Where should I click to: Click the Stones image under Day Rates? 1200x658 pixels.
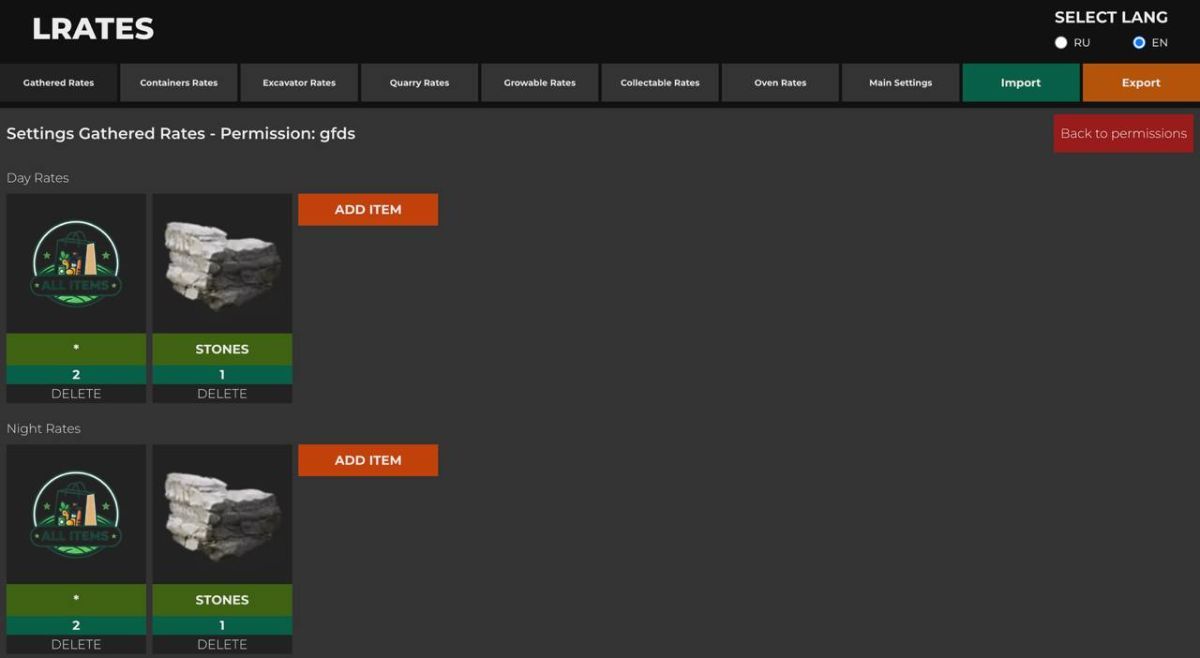pos(222,263)
